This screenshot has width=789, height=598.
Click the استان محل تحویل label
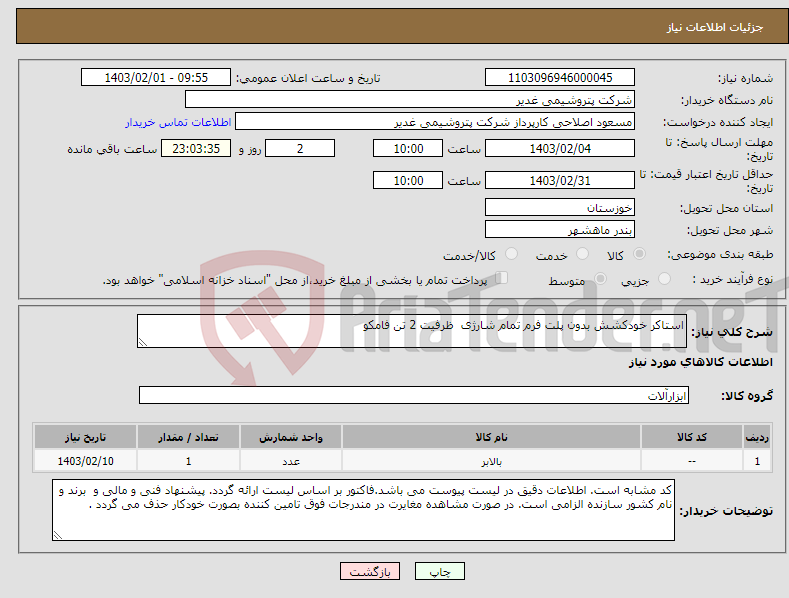[727, 208]
